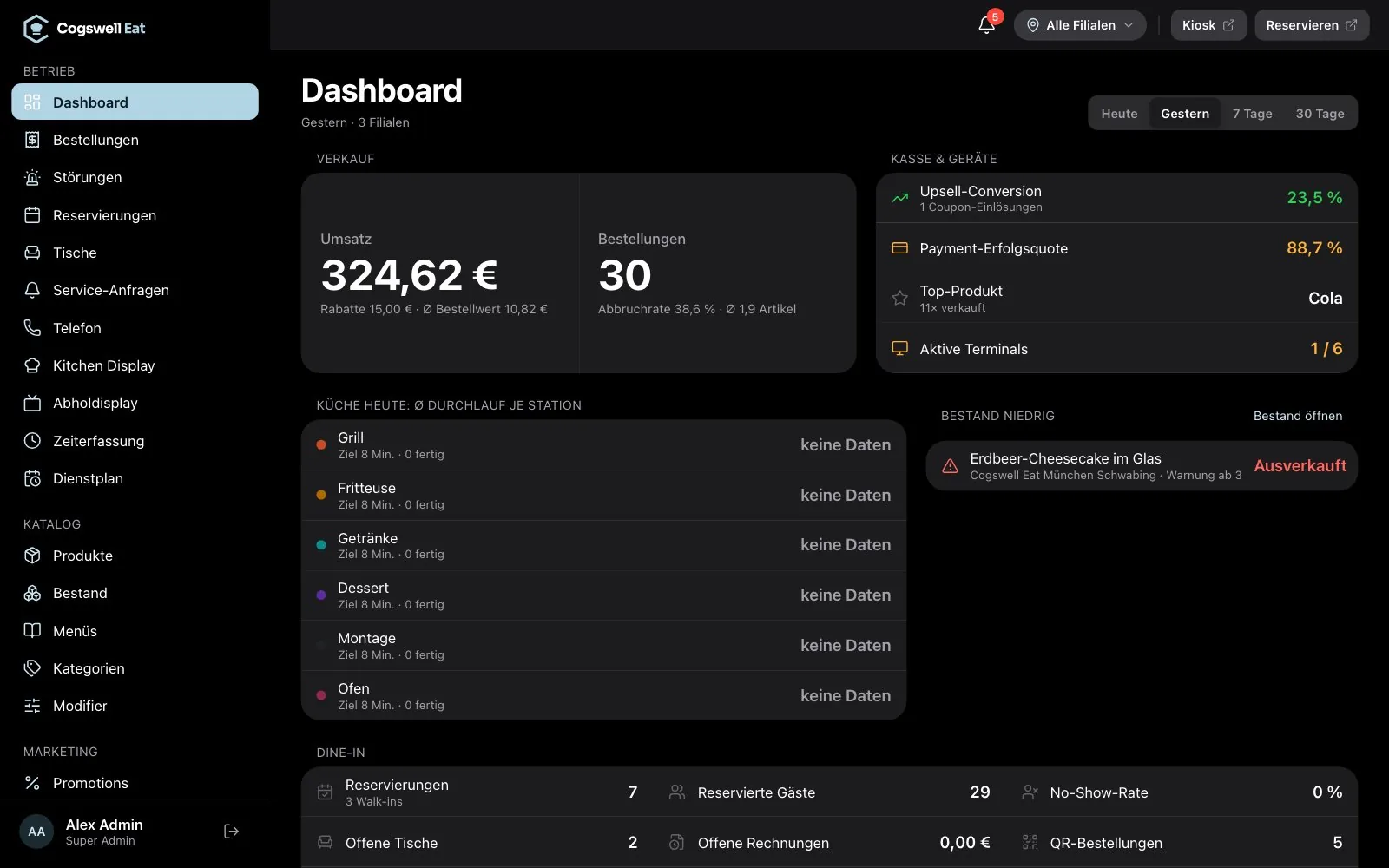1389x868 pixels.
Task: Select the Dashboard sidebar item
Action: coord(135,102)
